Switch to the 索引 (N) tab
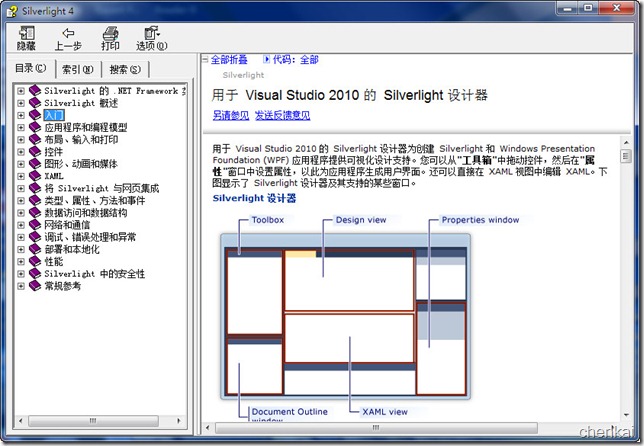 coord(78,69)
